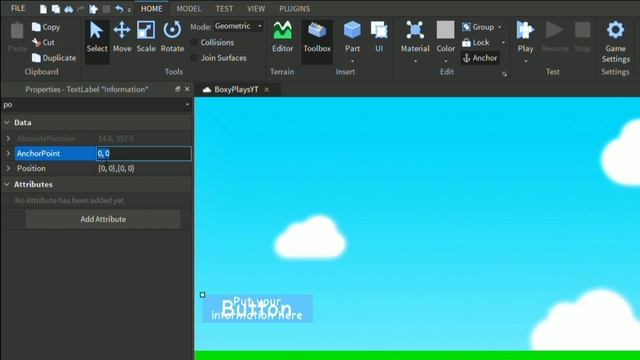Cut the selected object
The image size is (640, 360).
coord(43,42)
